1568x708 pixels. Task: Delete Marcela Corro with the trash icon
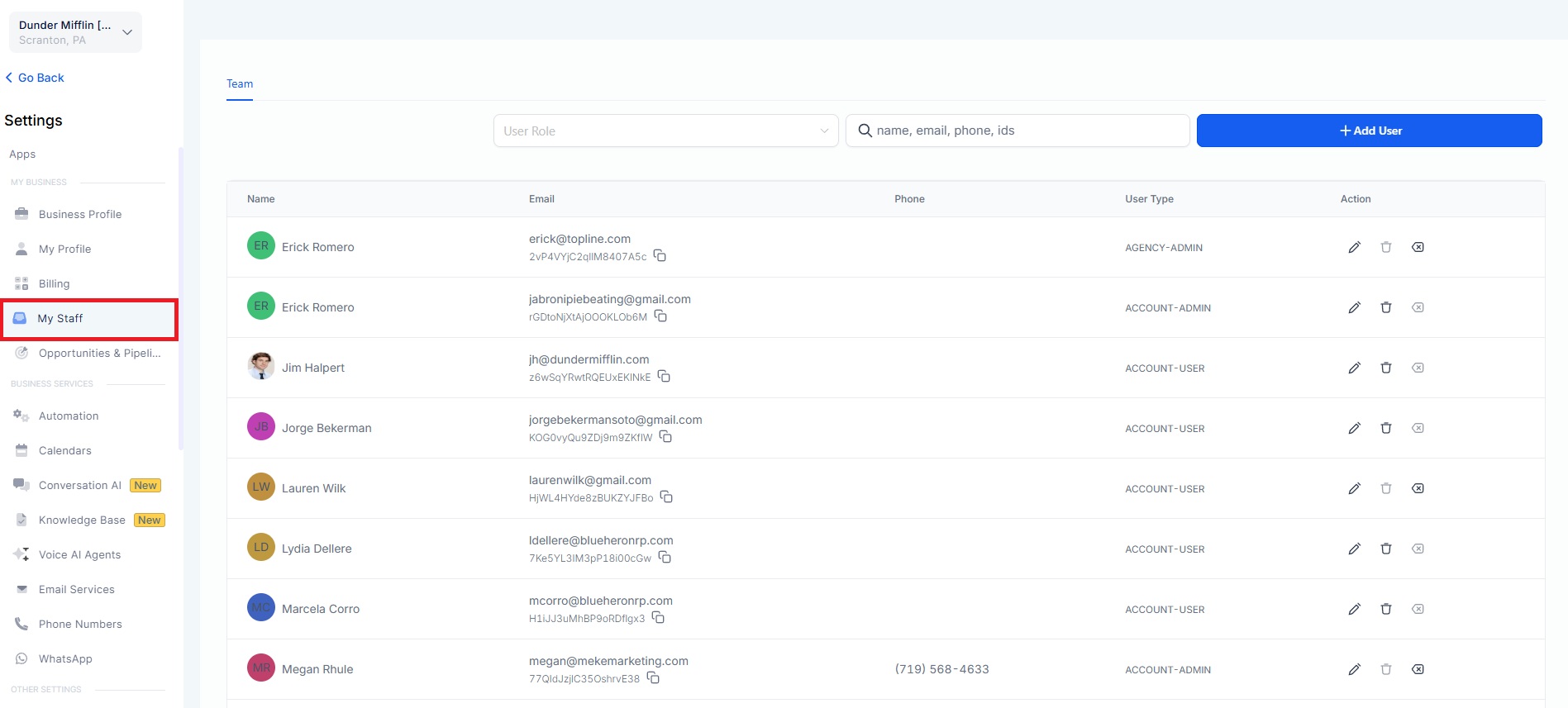[1386, 609]
